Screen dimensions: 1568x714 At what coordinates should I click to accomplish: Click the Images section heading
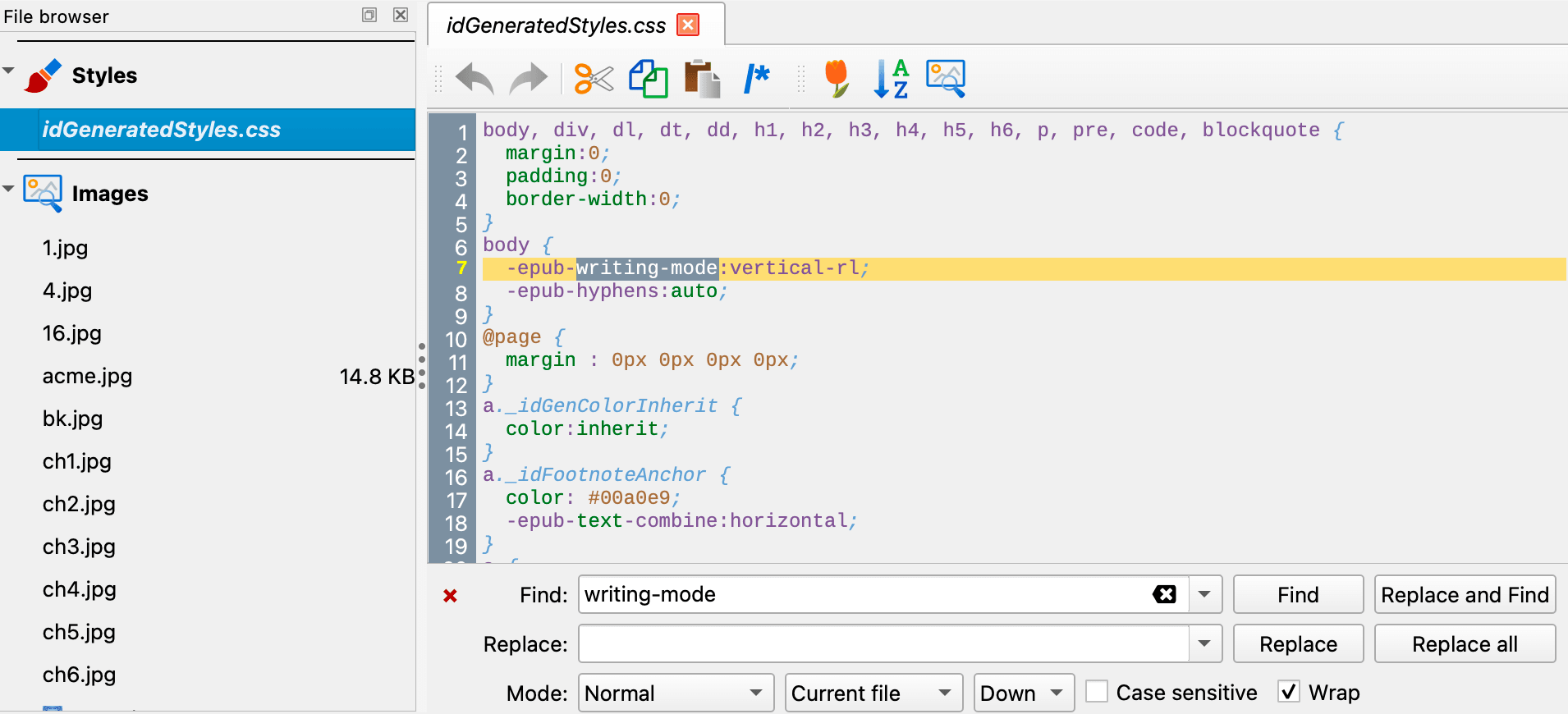[x=110, y=194]
